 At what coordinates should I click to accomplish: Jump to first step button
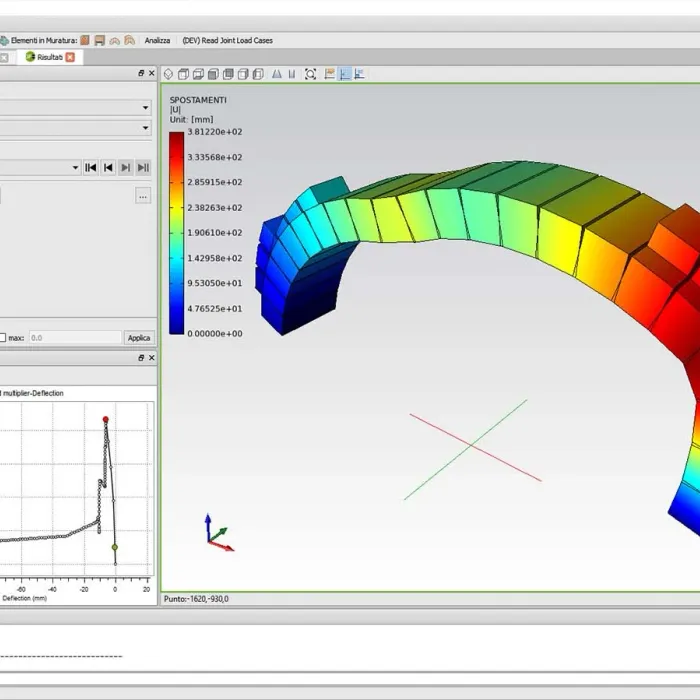(91, 168)
